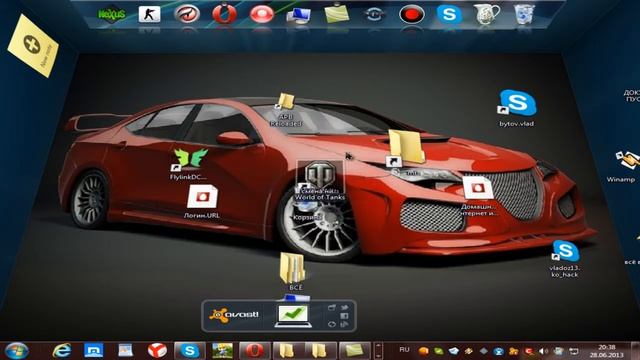Click the blue sync arrows dock icon
Screen dimensions: 640x360
point(374,15)
